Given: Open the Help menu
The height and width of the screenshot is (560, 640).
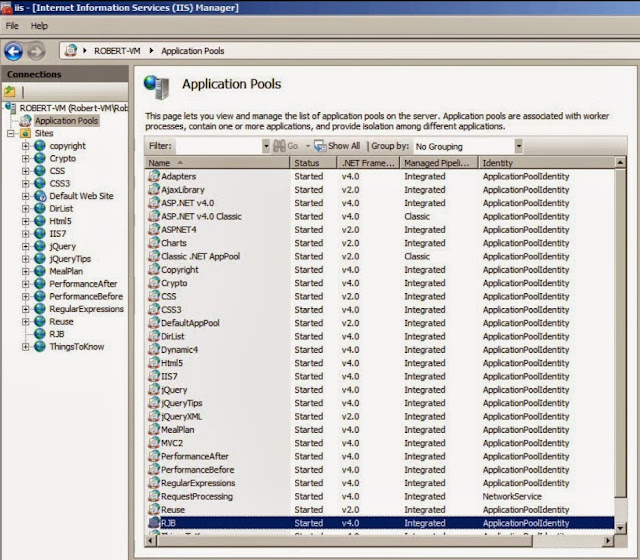Looking at the screenshot, I should (x=39, y=26).
